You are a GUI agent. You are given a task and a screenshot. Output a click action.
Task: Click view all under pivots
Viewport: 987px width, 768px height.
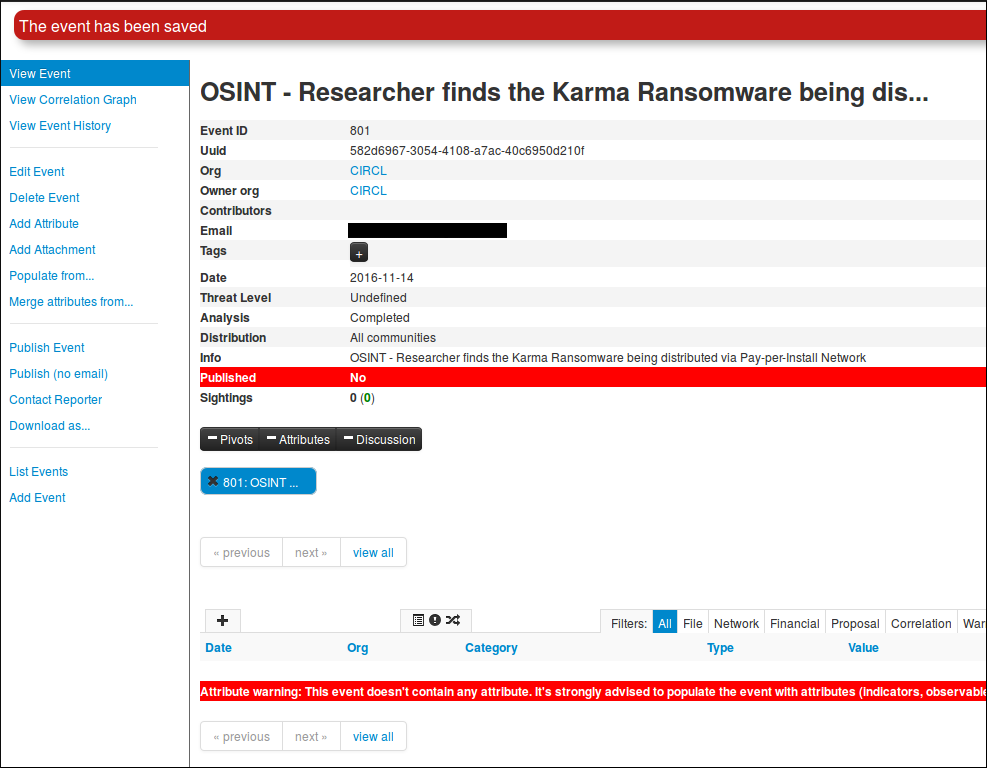[373, 553]
